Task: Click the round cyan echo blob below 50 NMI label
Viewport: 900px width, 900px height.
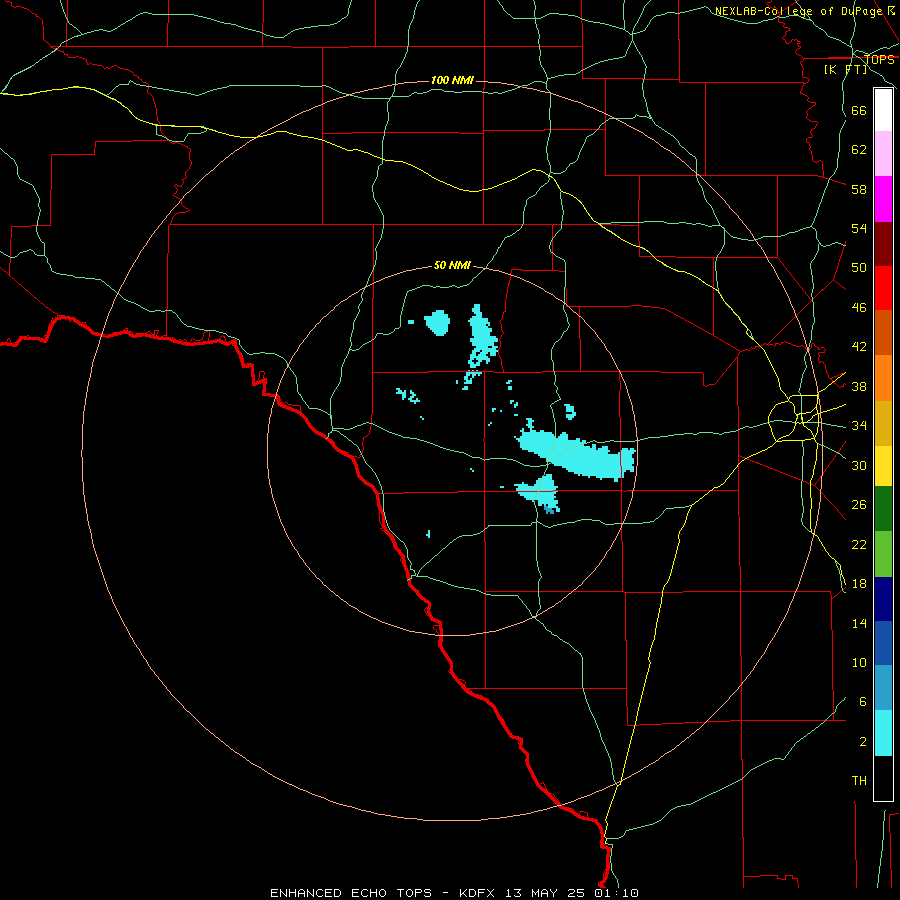Action: click(437, 322)
